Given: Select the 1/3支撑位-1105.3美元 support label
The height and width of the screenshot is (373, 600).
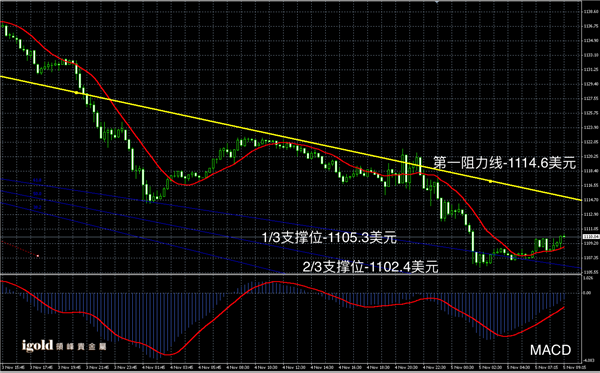Looking at the screenshot, I should pyautogui.click(x=329, y=238).
